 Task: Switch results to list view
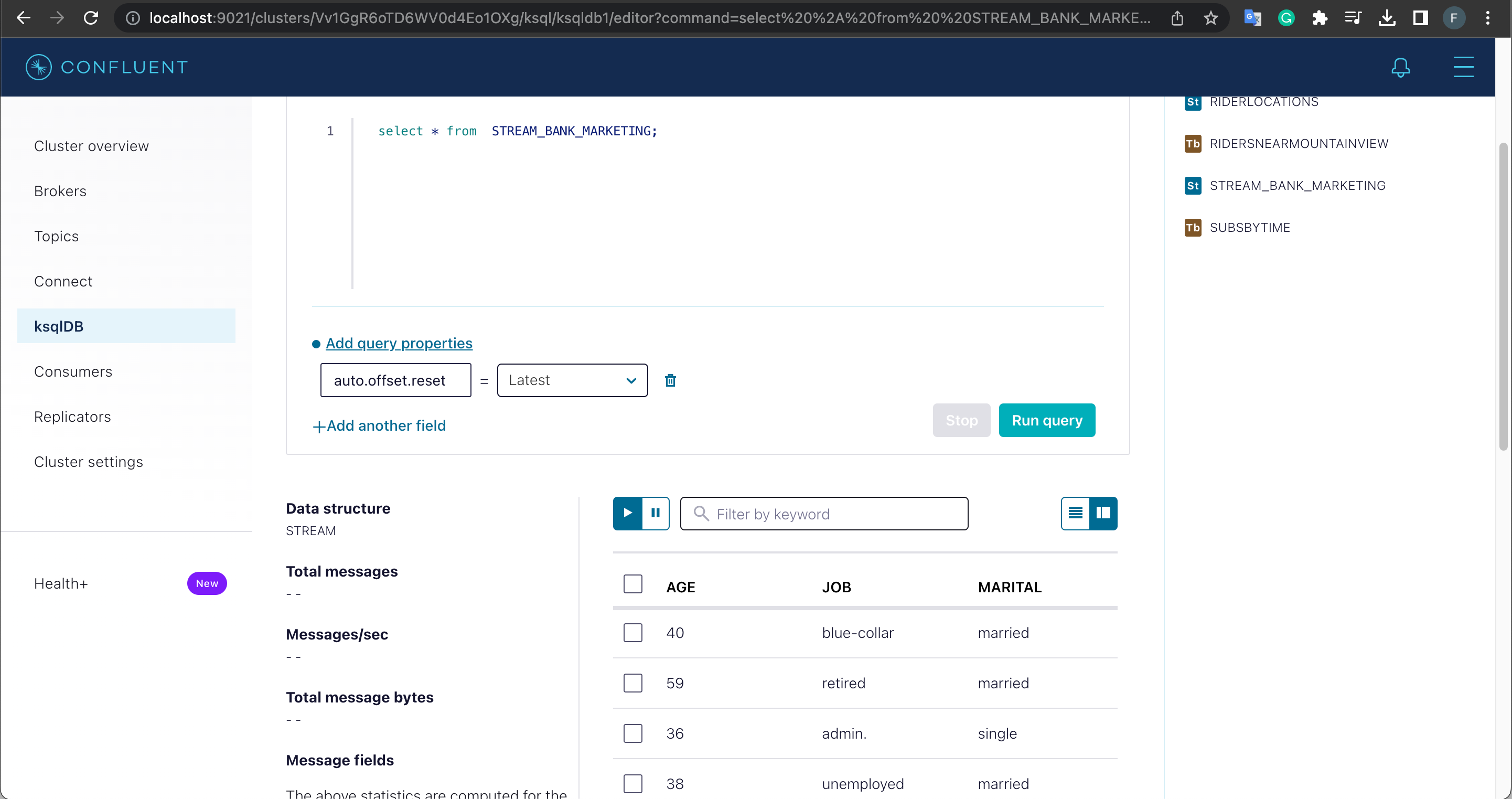pyautogui.click(x=1075, y=513)
